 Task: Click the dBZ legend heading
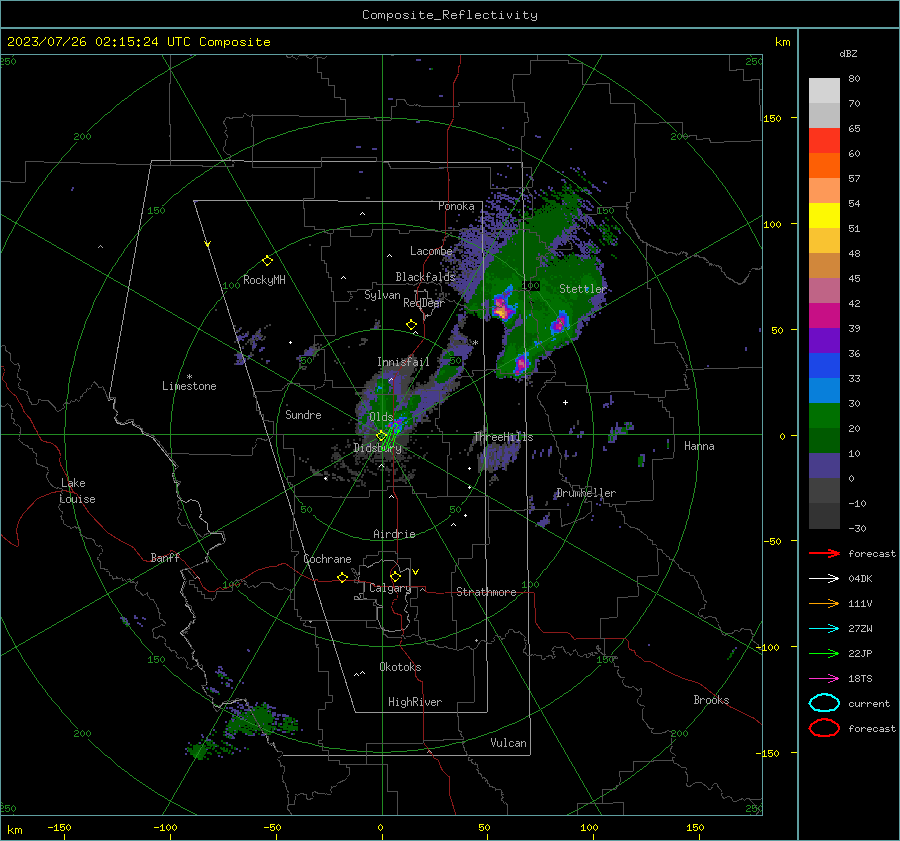(848, 54)
